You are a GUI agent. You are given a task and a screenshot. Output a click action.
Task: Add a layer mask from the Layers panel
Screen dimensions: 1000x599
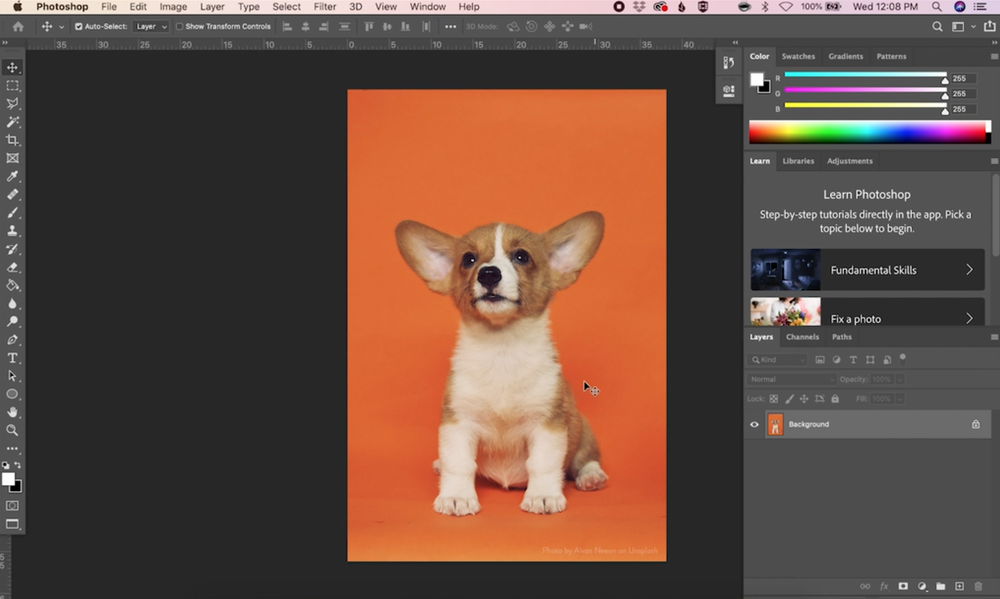pos(903,586)
